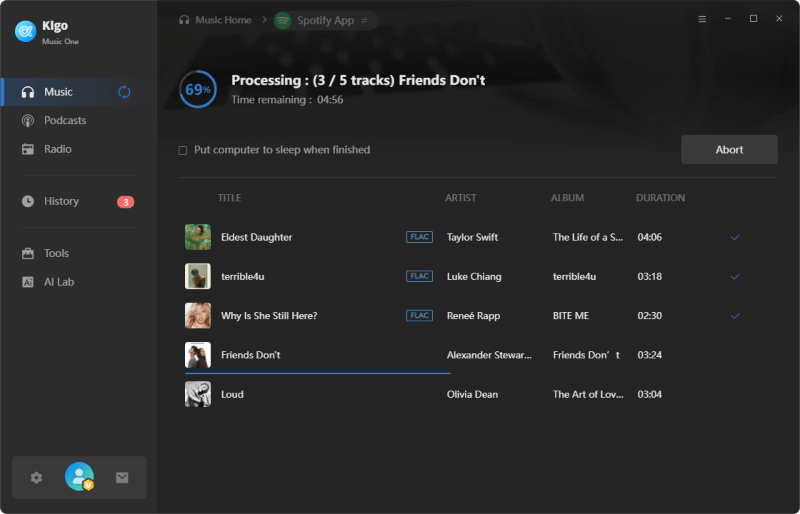This screenshot has width=800, height=514.
Task: Click Time remaining 04:56 text
Action: pyautogui.click(x=287, y=100)
